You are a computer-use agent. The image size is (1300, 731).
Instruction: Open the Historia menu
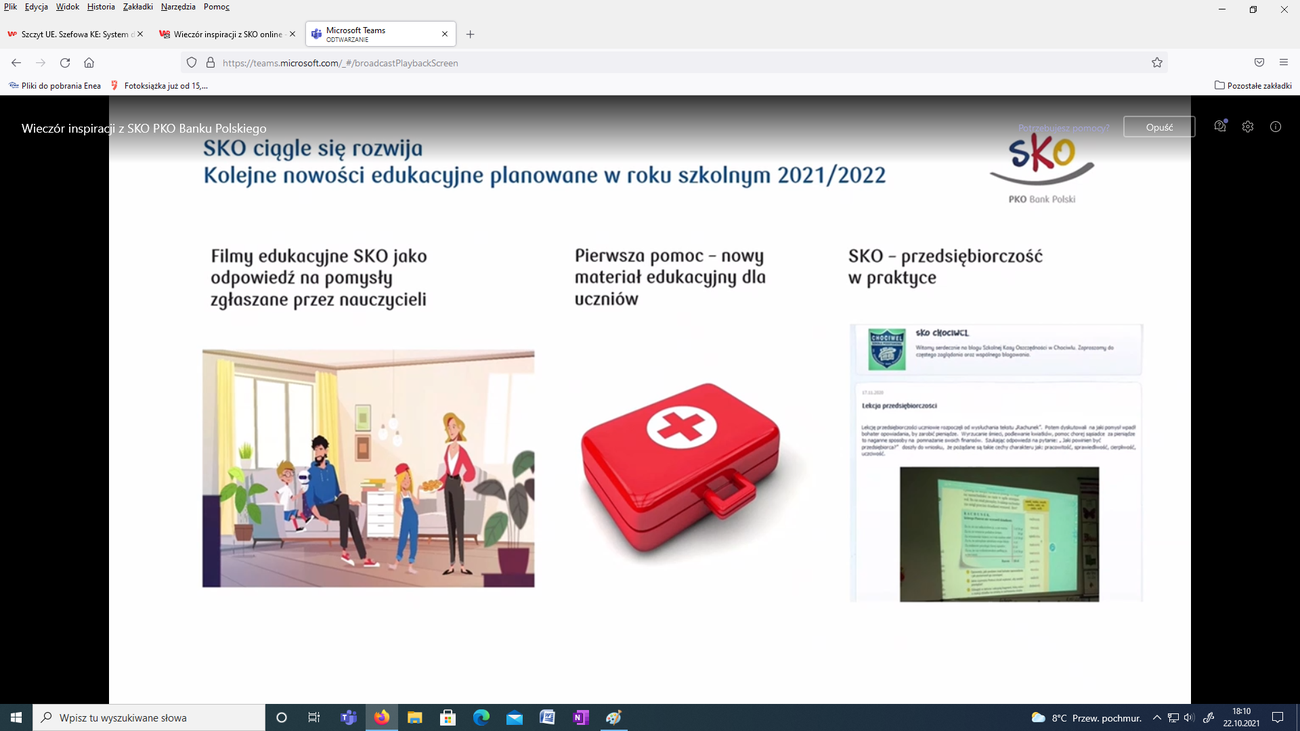click(x=101, y=7)
